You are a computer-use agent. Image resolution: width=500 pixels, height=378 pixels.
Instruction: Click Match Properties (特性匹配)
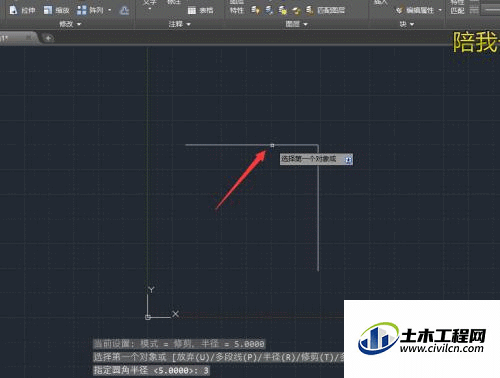coord(457,7)
